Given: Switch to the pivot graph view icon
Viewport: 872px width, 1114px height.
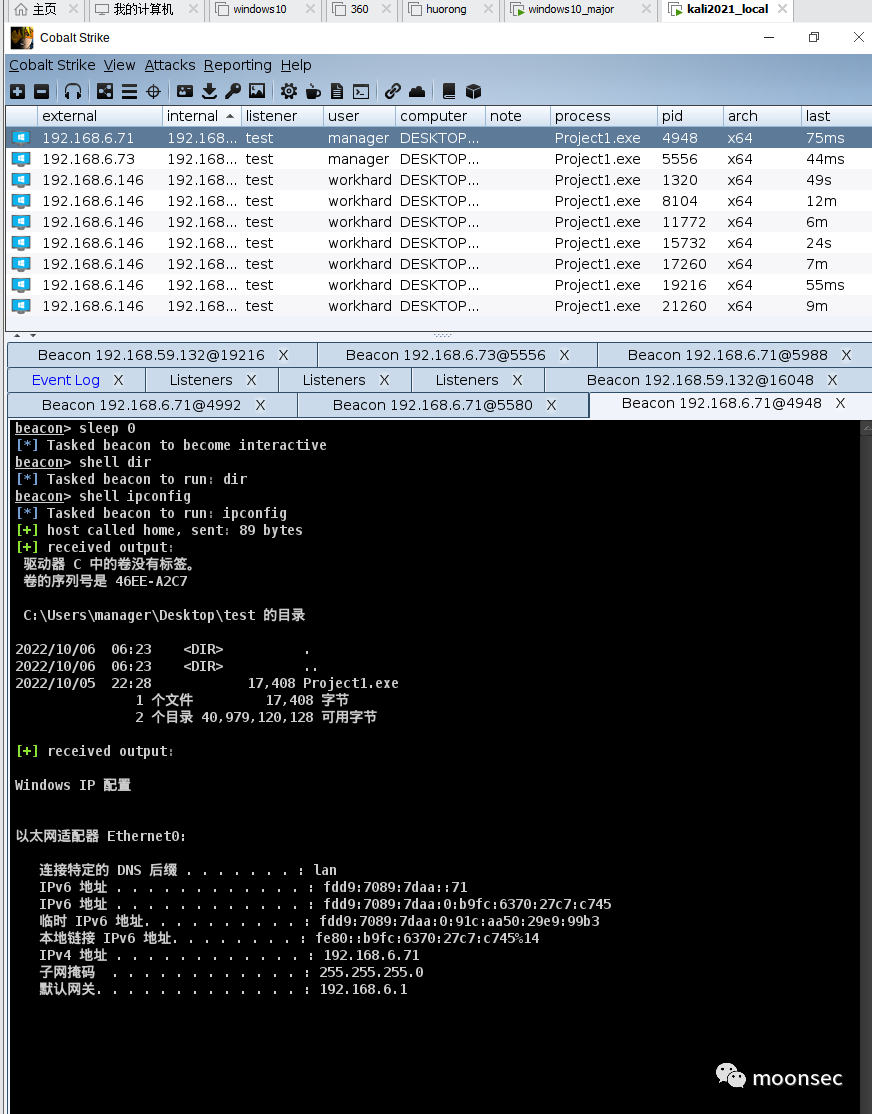Looking at the screenshot, I should pos(104,91).
